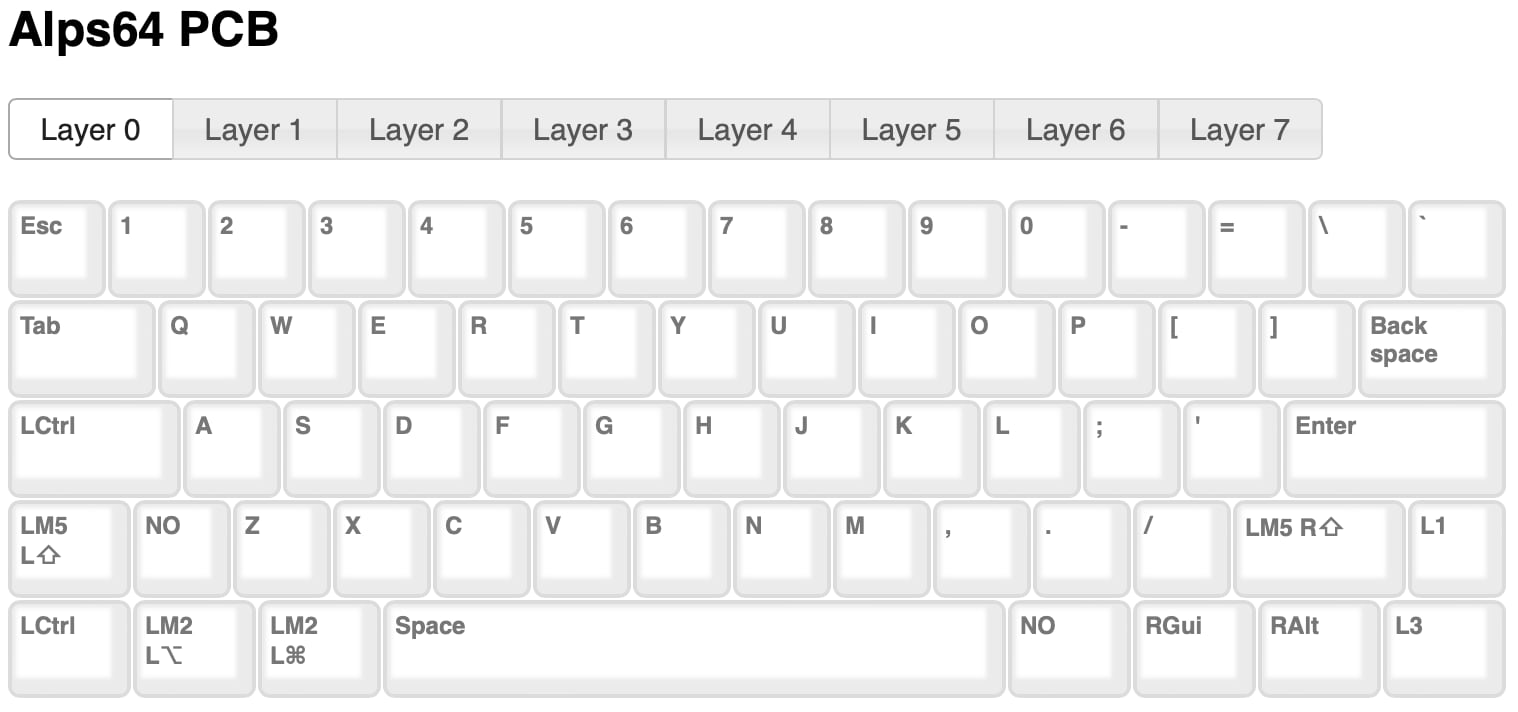1518x712 pixels.
Task: Go to the Layer 7 tab
Action: 1239,129
